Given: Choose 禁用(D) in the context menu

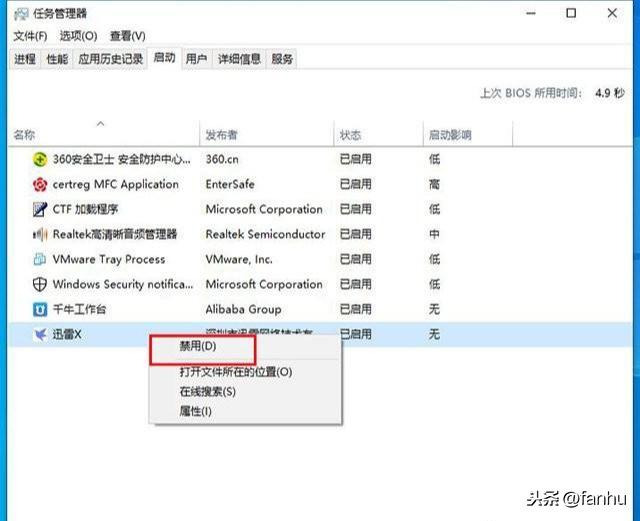Looking at the screenshot, I should pyautogui.click(x=245, y=346).
